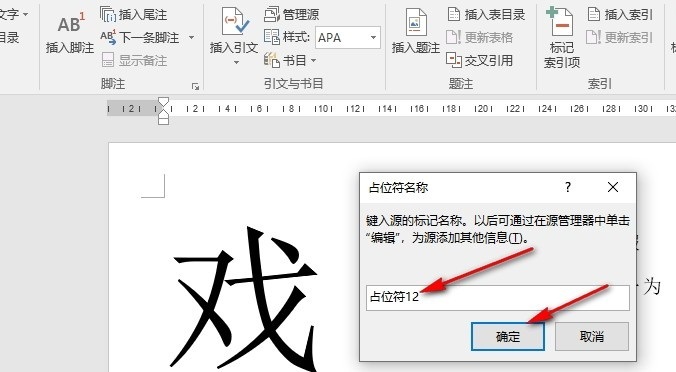Open the Bibliography (书目) dropdown
The width and height of the screenshot is (676, 372).
(290, 60)
